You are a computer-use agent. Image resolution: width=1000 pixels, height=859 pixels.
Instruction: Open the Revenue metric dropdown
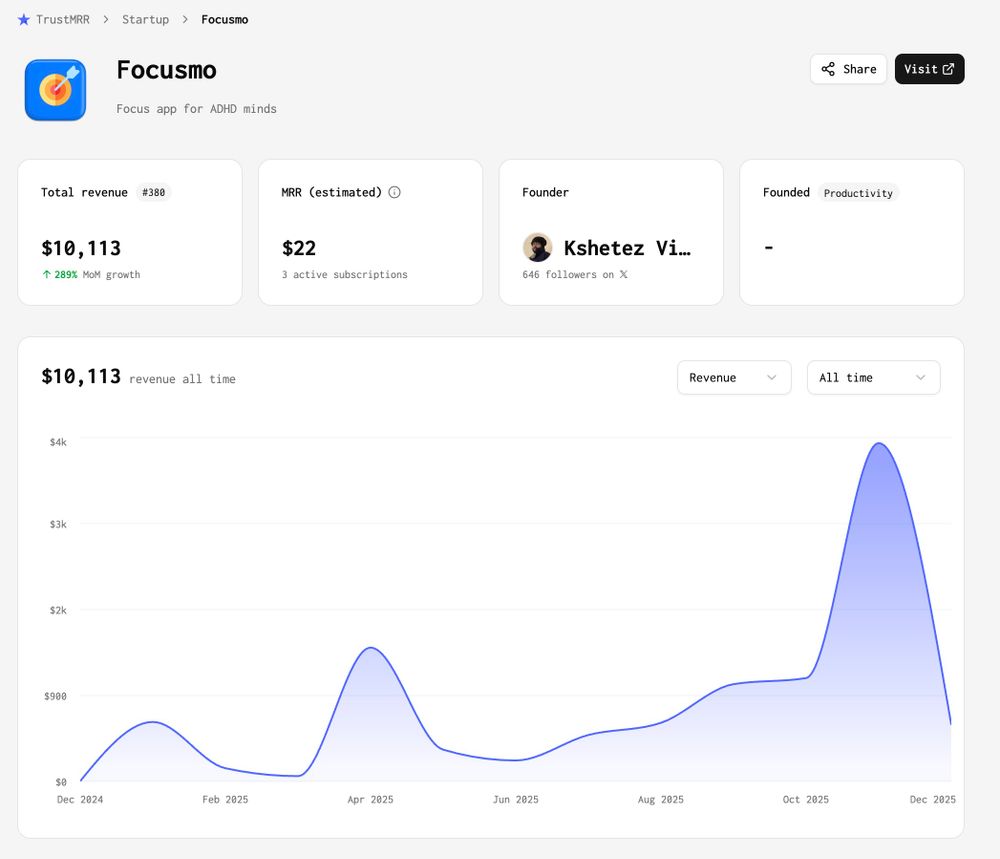(734, 378)
